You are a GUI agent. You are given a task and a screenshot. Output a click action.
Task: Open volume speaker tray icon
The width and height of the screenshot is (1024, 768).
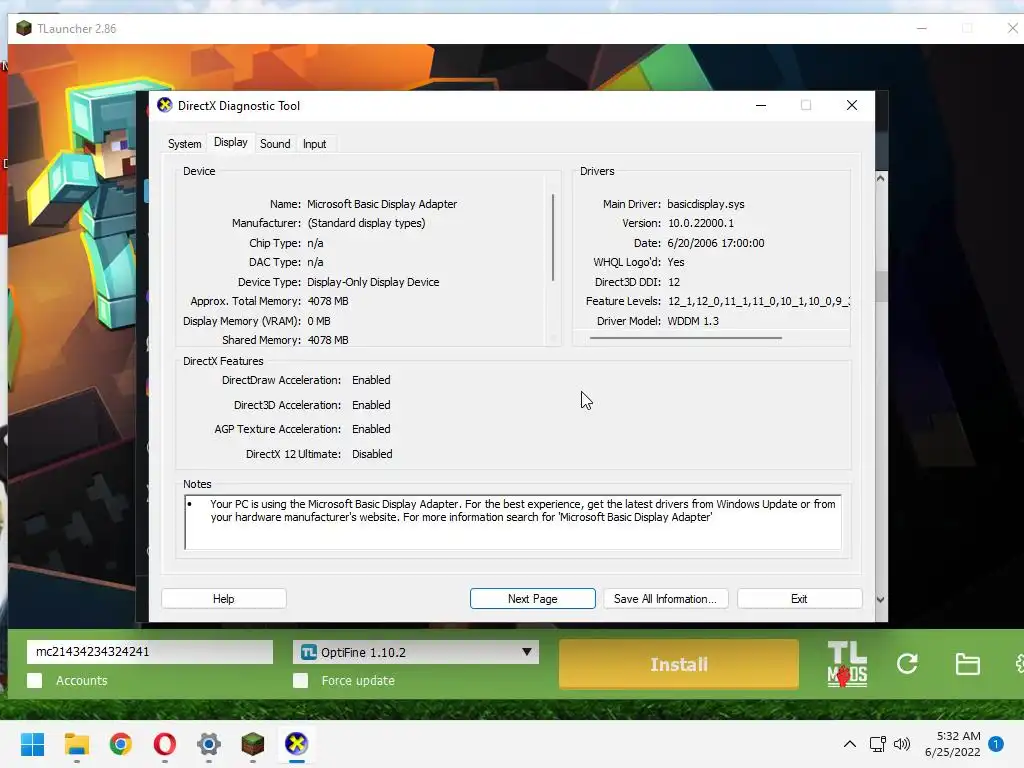point(902,744)
